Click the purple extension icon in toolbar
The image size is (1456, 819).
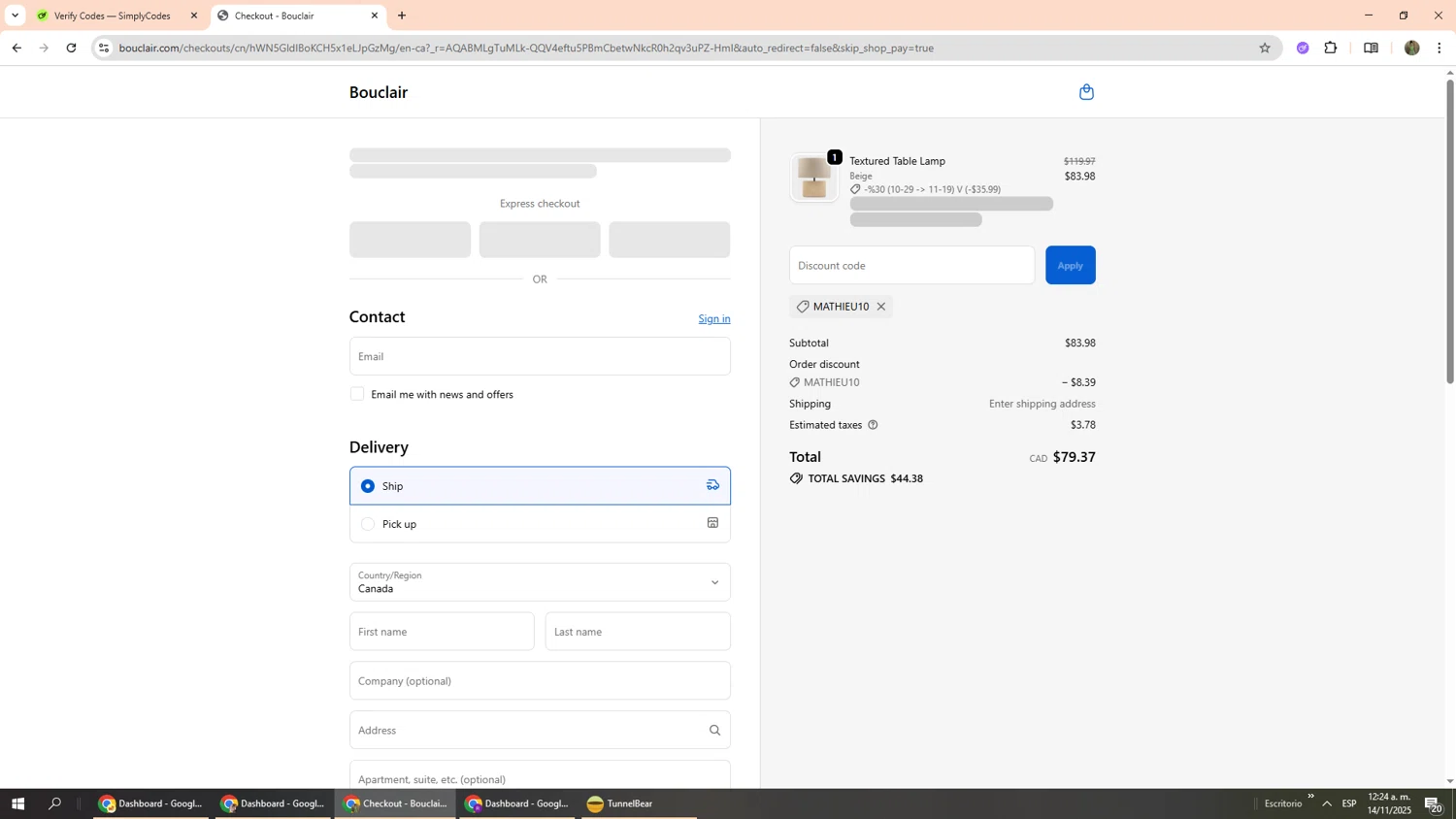pos(1303,48)
